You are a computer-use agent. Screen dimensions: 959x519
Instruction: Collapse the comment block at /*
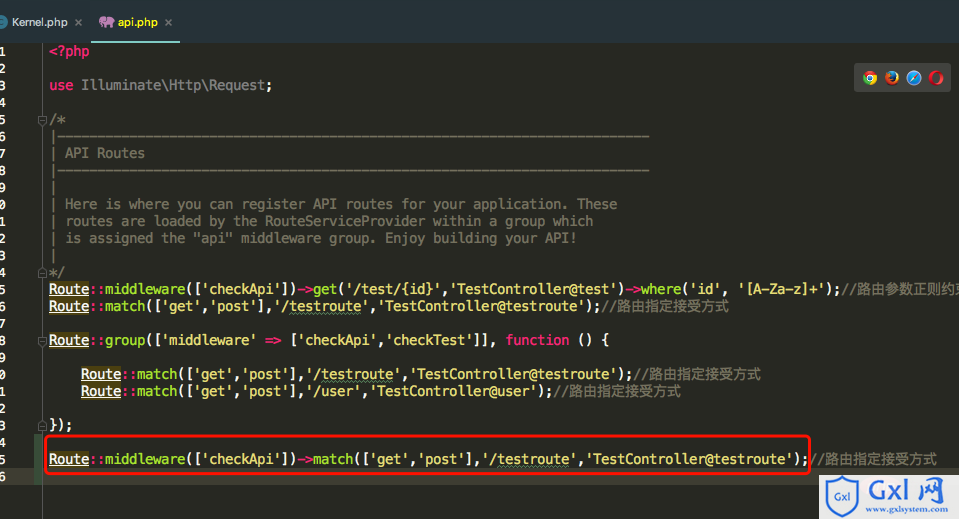[42, 120]
